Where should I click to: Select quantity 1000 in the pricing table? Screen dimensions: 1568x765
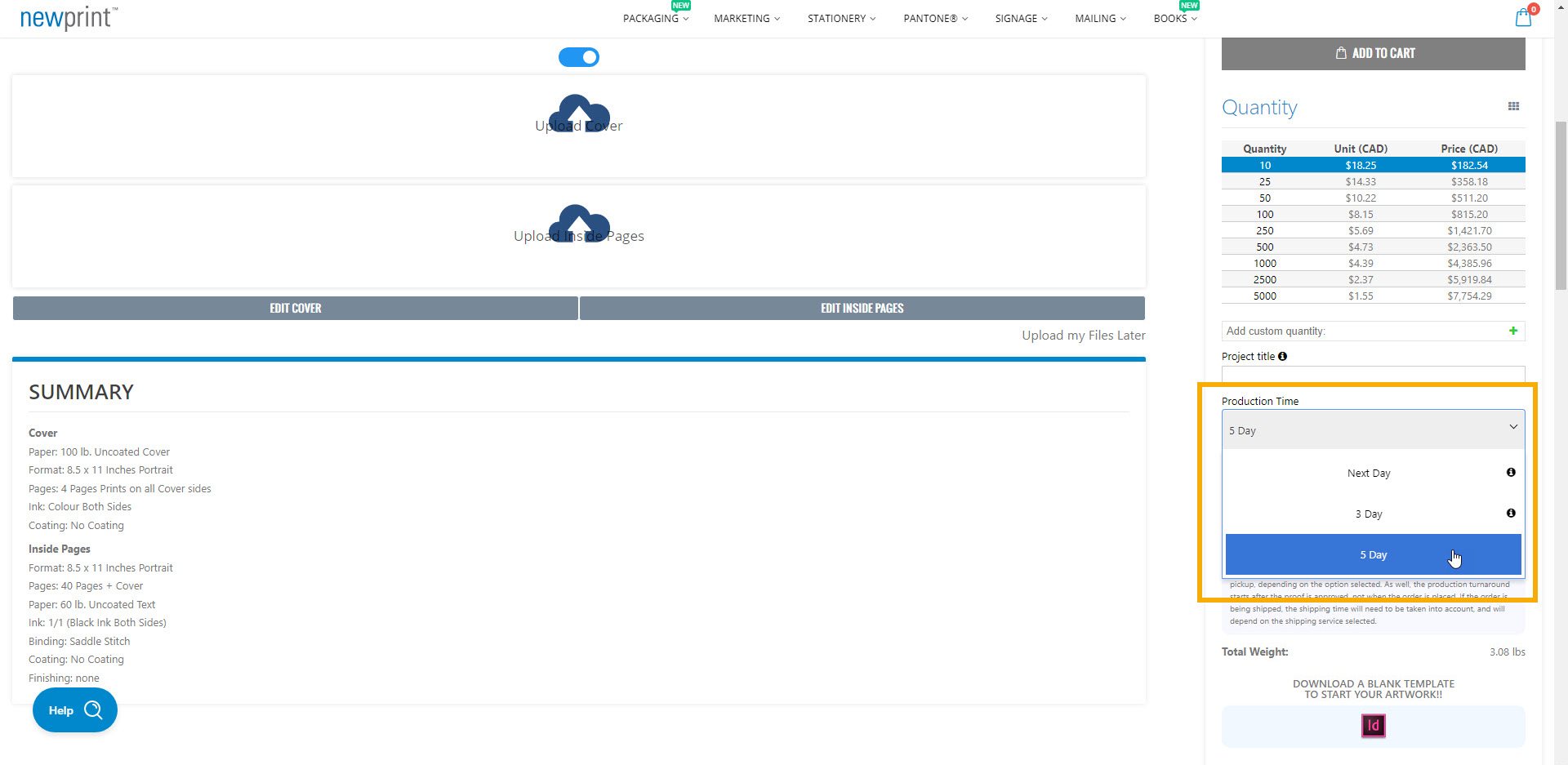pos(1372,263)
